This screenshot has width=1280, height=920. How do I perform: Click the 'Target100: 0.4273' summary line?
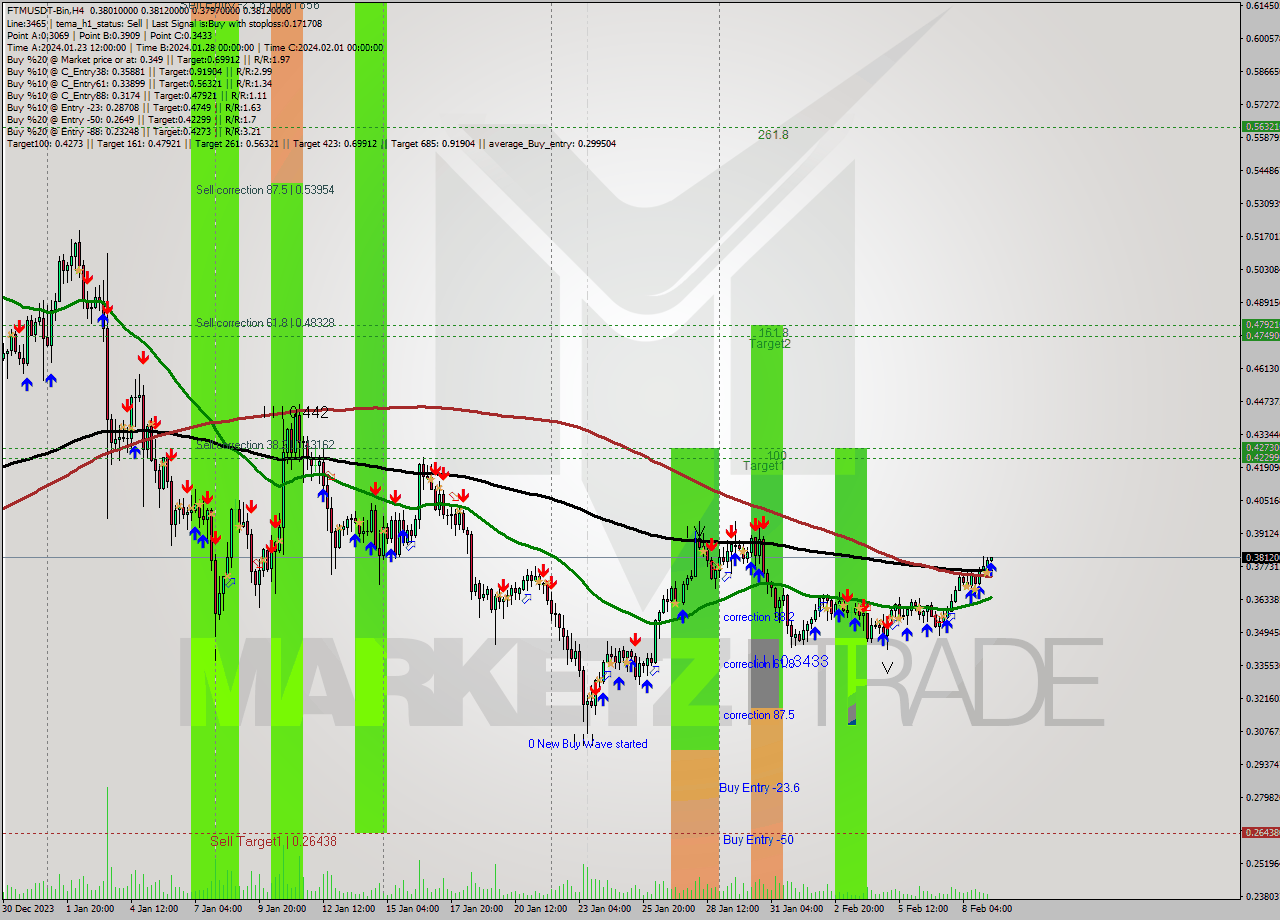[311, 143]
